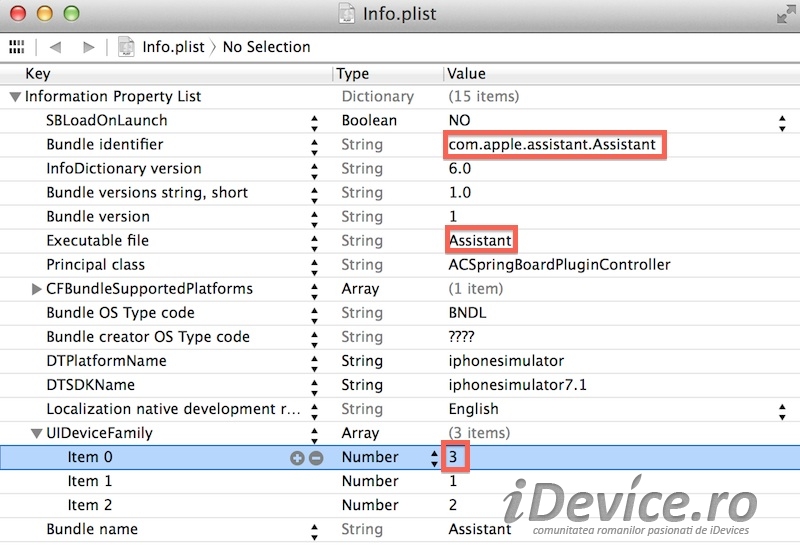Go back with the left arrow
Viewport: 800px width, 545px height.
[x=56, y=47]
